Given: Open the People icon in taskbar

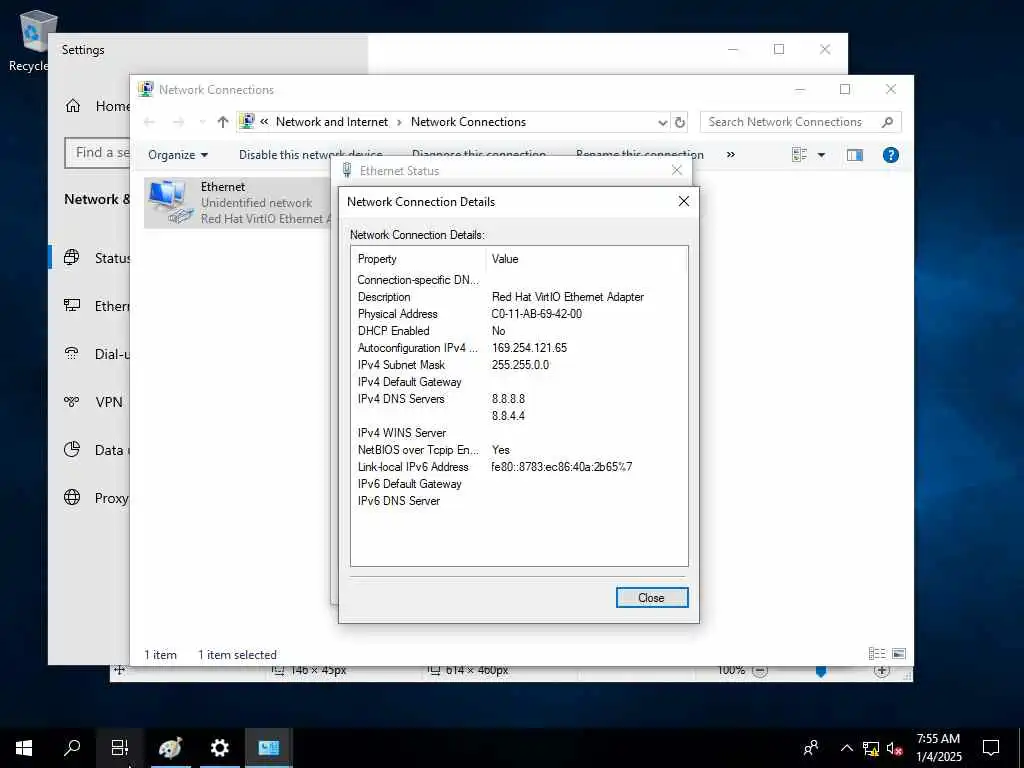Looking at the screenshot, I should 810,748.
